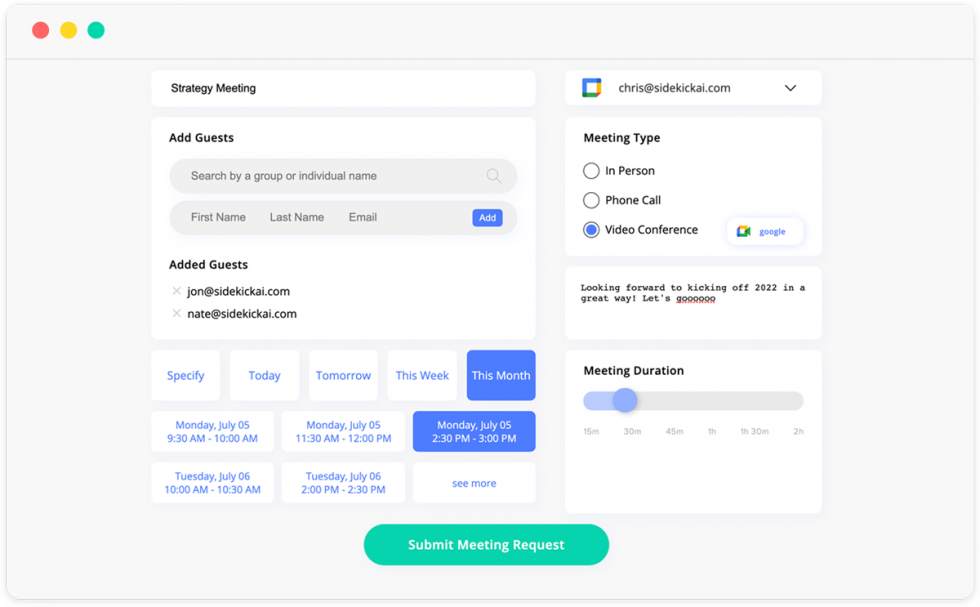980x607 pixels.
Task: Choose Video Conference as meeting type
Action: (x=591, y=229)
